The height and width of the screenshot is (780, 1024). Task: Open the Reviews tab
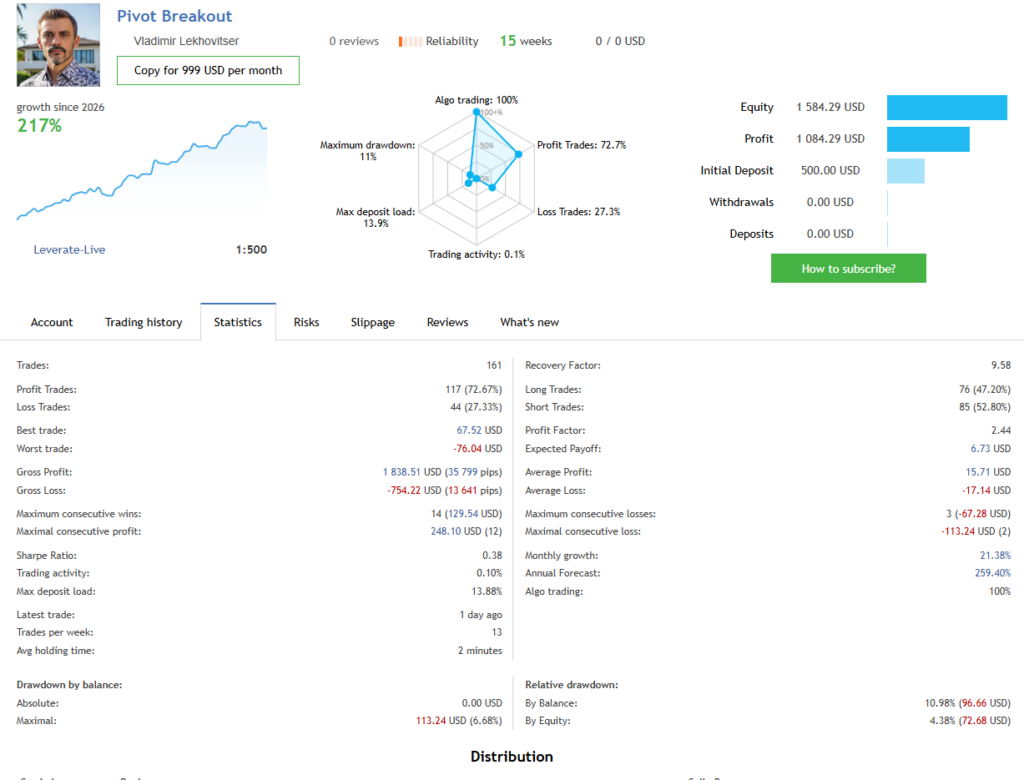(x=447, y=322)
